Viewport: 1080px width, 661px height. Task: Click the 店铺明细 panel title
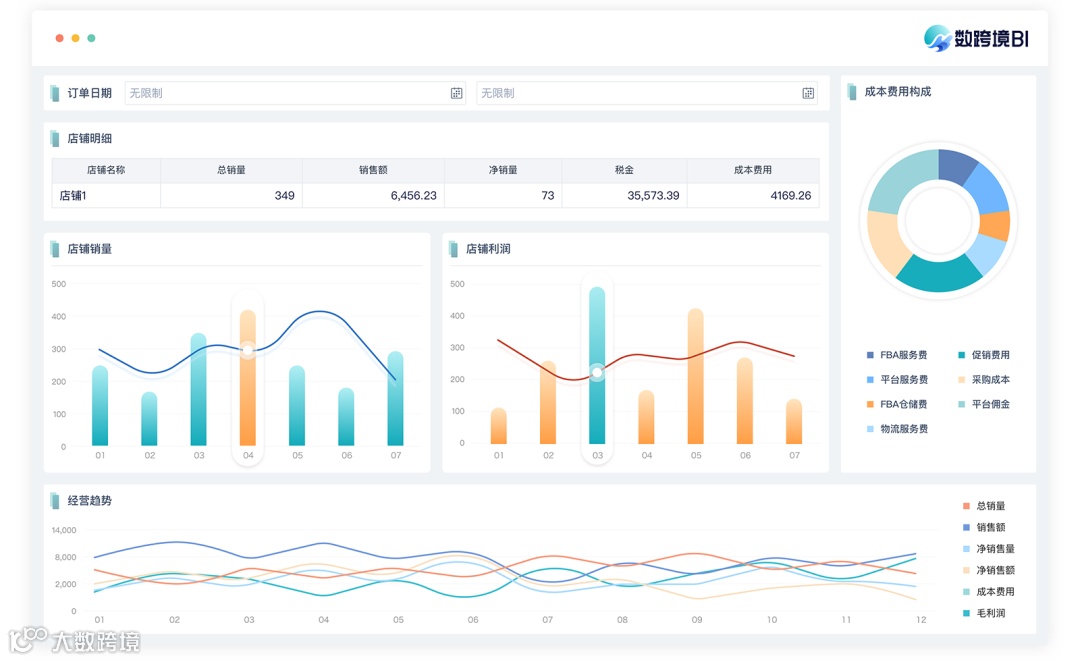click(x=90, y=138)
